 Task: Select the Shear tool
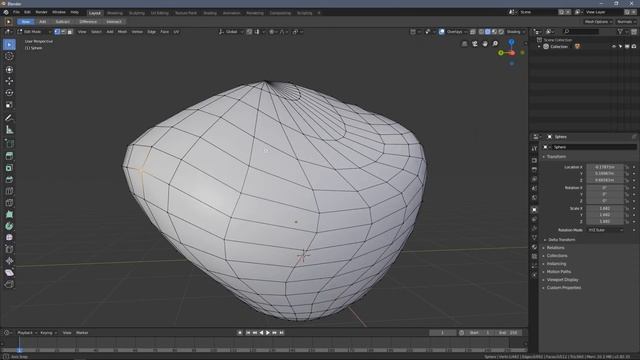tap(9, 273)
